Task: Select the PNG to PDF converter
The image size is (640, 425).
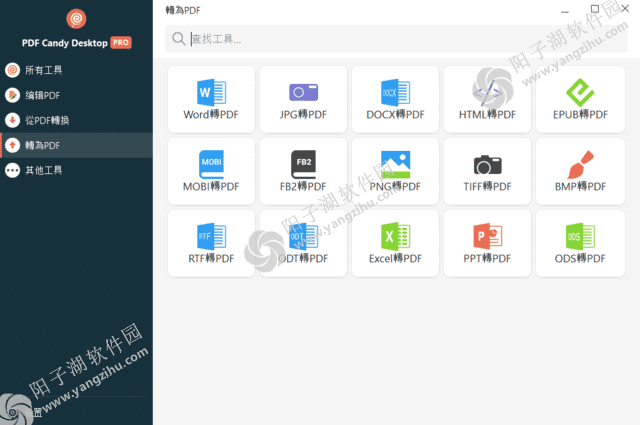Action: [395, 171]
